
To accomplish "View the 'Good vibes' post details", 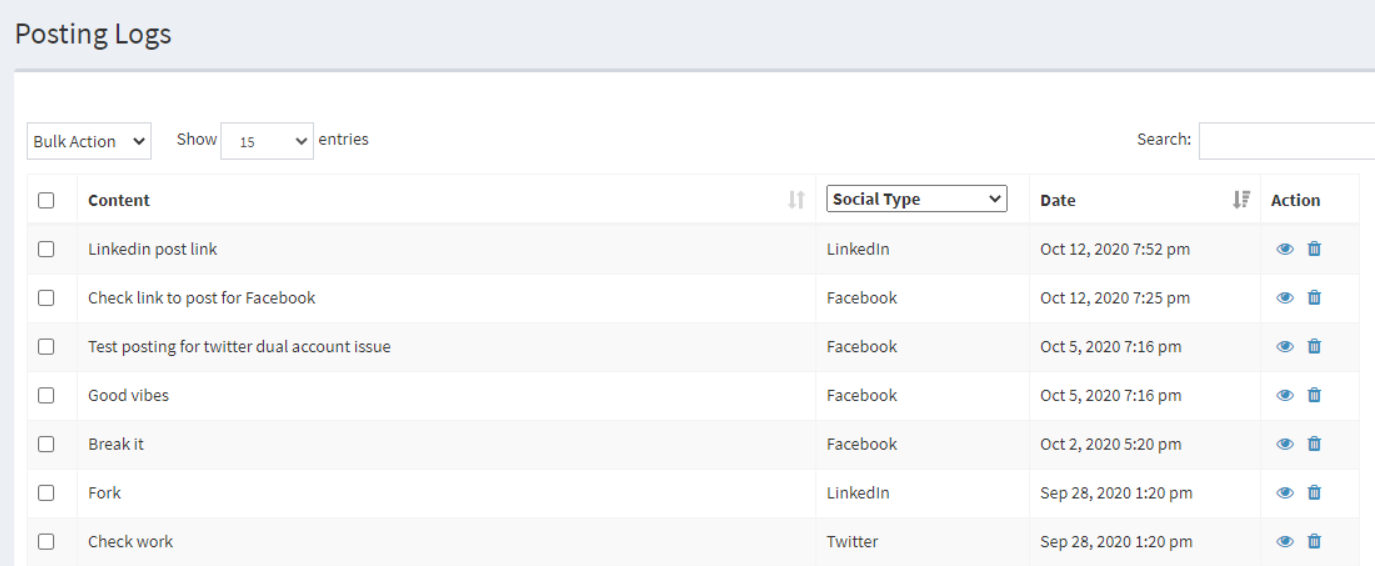I will 1285,395.
